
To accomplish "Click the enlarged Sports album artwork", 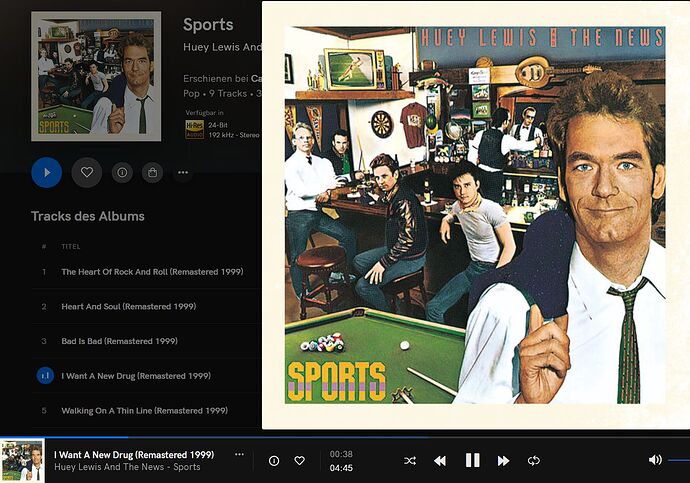I will pos(476,215).
